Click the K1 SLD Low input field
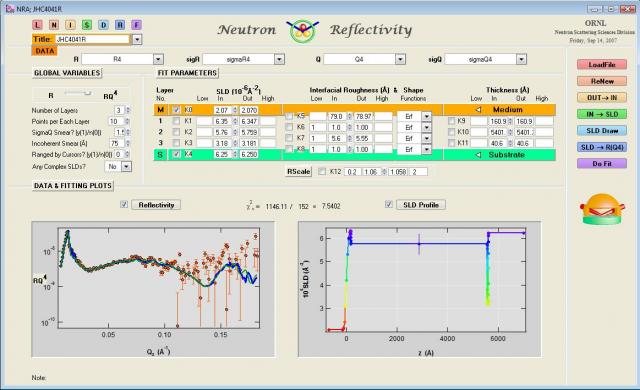The height and width of the screenshot is (390, 640). tap(204, 121)
